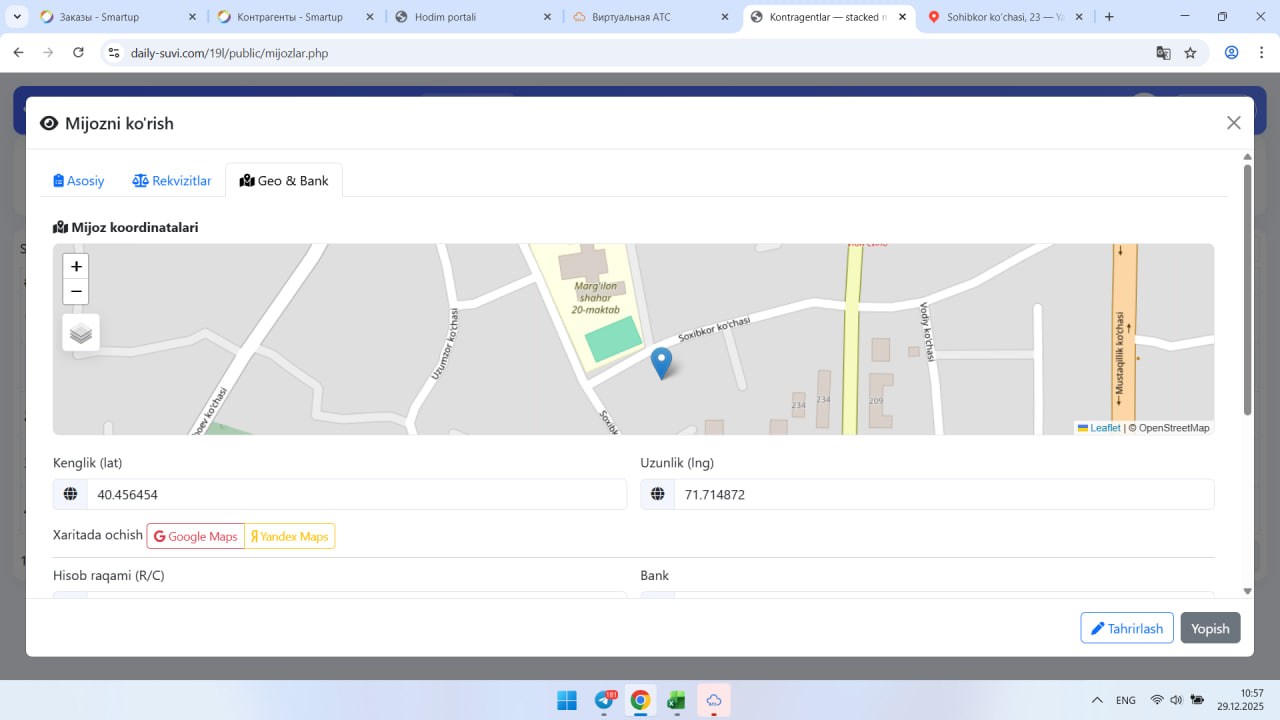Click the Kenglik latitude input field
This screenshot has height=720, width=1280.
pyautogui.click(x=356, y=495)
